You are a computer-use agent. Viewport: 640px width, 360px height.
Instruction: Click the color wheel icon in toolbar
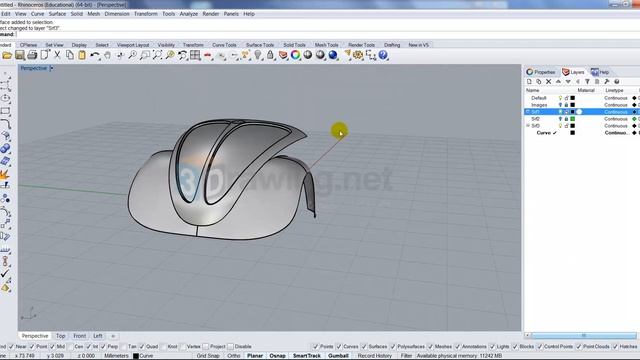[296, 55]
